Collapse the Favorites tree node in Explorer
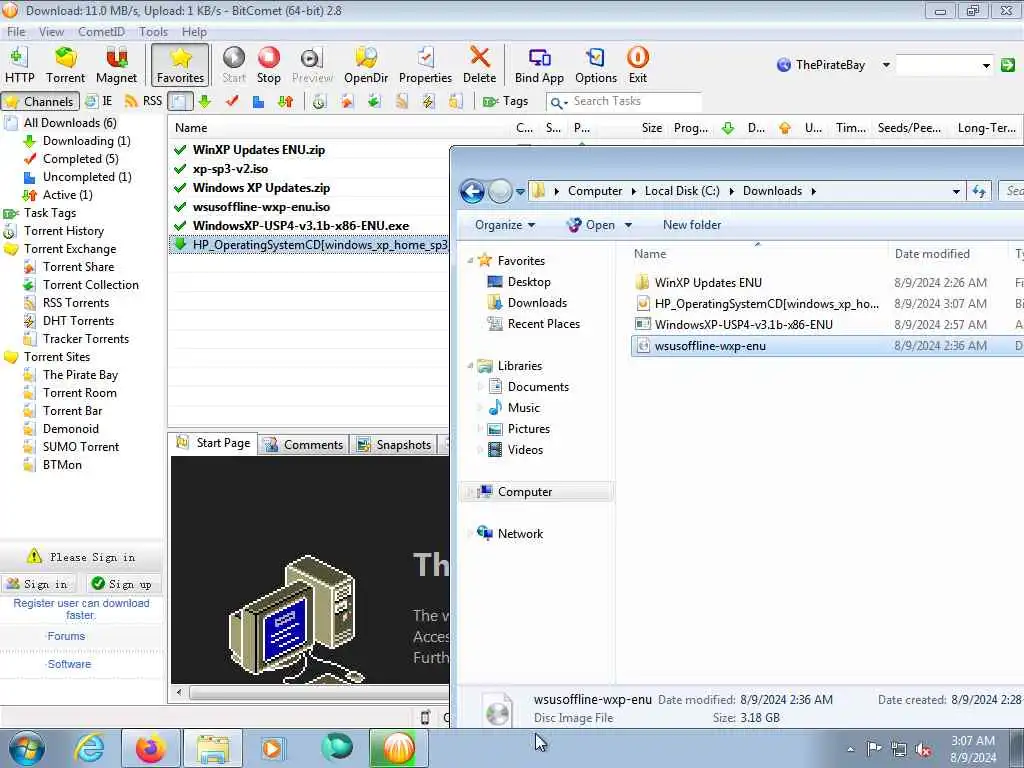This screenshot has height=768, width=1024. pyautogui.click(x=470, y=261)
